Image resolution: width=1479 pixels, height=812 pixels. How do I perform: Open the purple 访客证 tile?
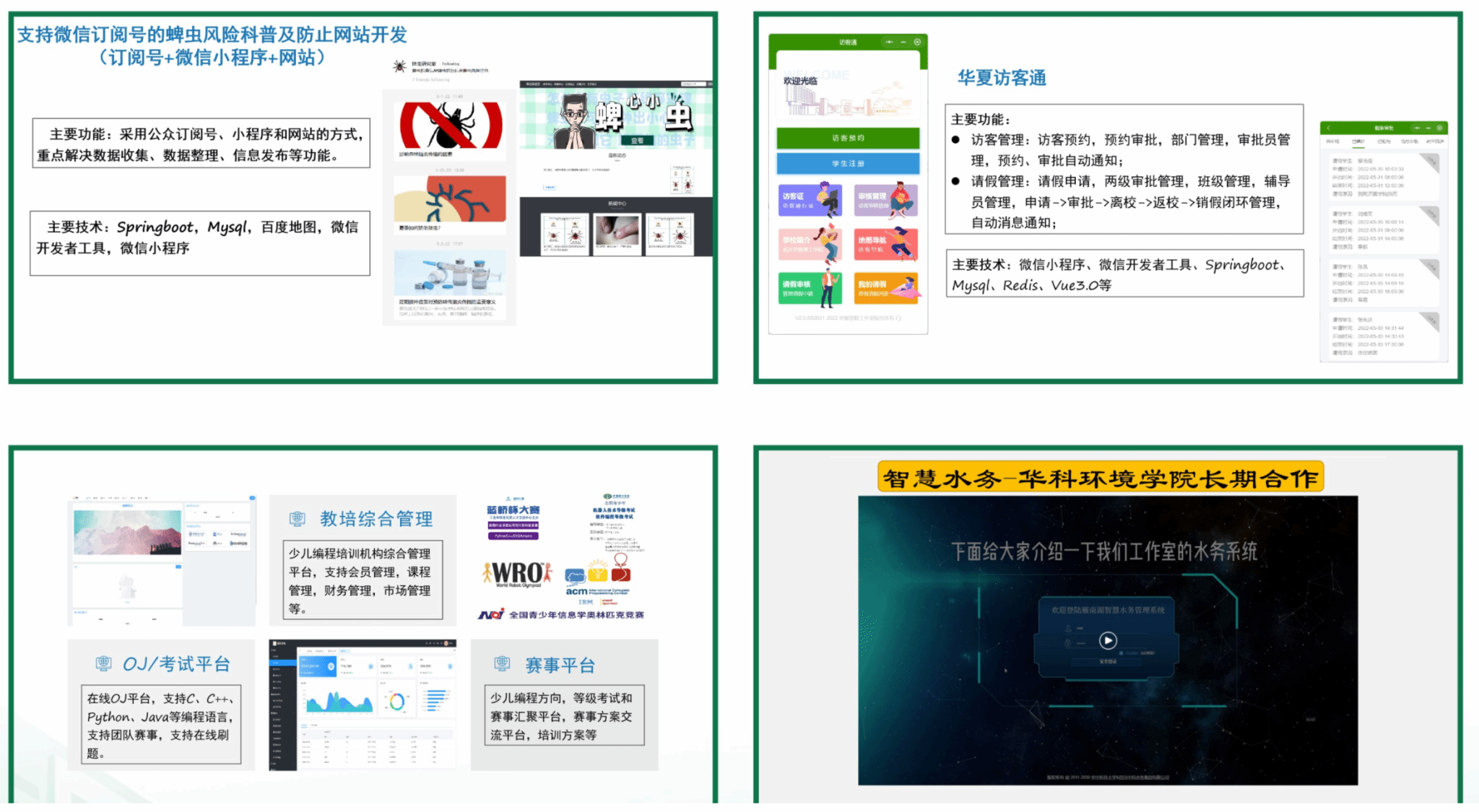810,201
